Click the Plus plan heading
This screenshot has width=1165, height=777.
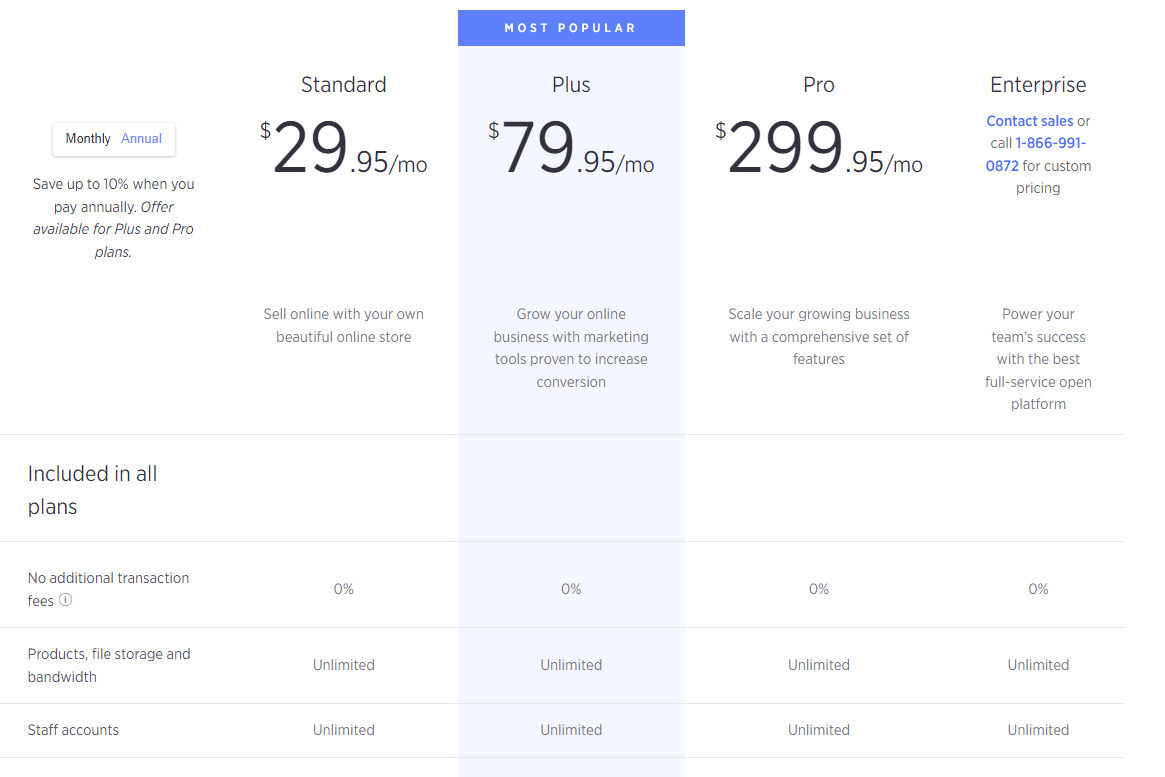coord(571,85)
